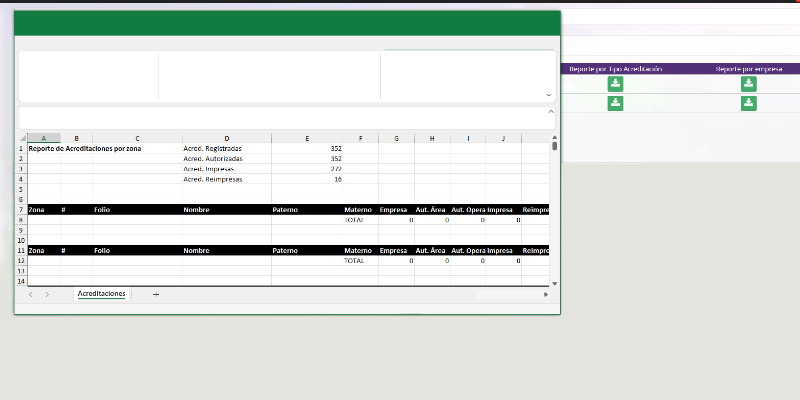
Task: Select column F header
Action: (361, 138)
